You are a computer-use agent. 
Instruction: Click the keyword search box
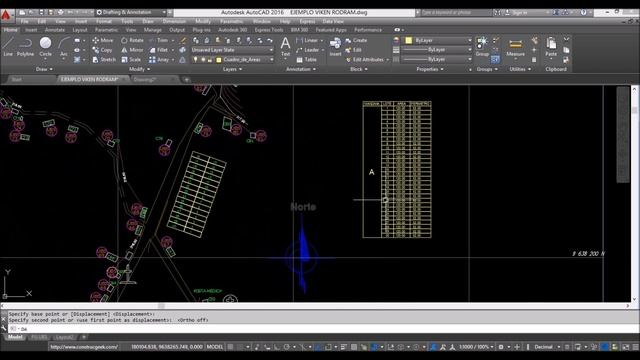pyautogui.click(x=456, y=13)
